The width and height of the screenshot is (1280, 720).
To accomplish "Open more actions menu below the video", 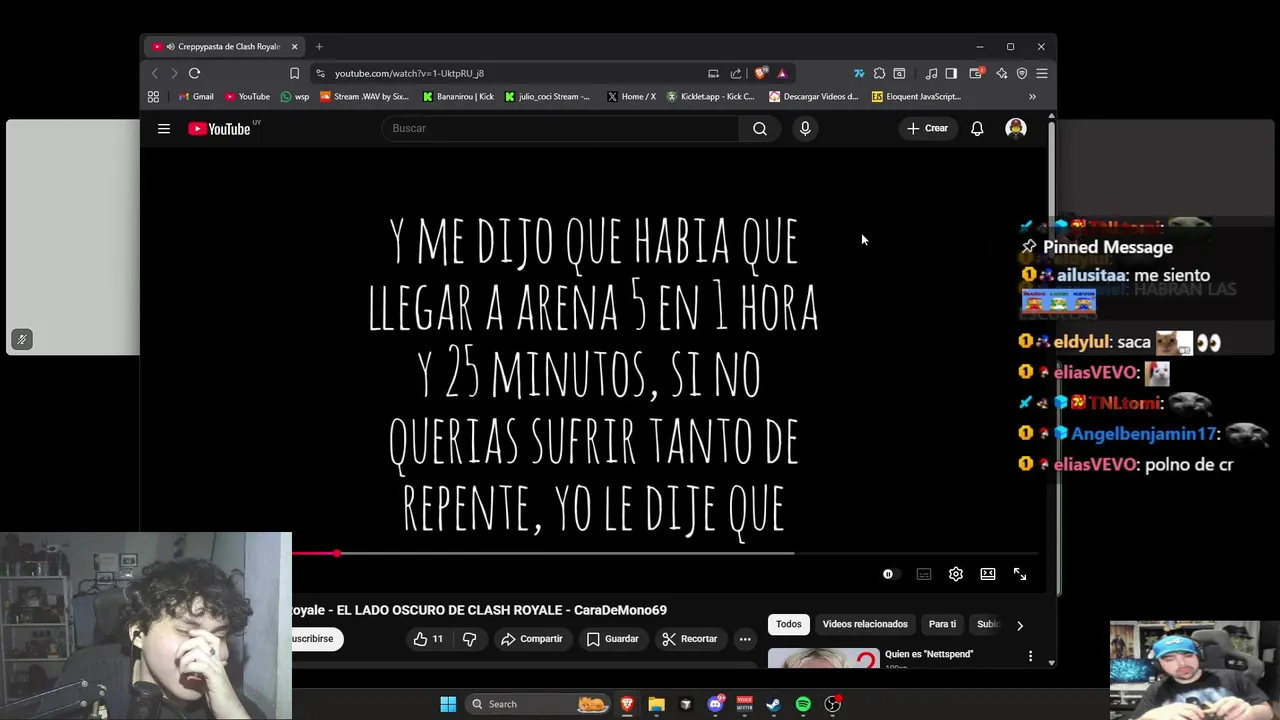I will coord(745,639).
